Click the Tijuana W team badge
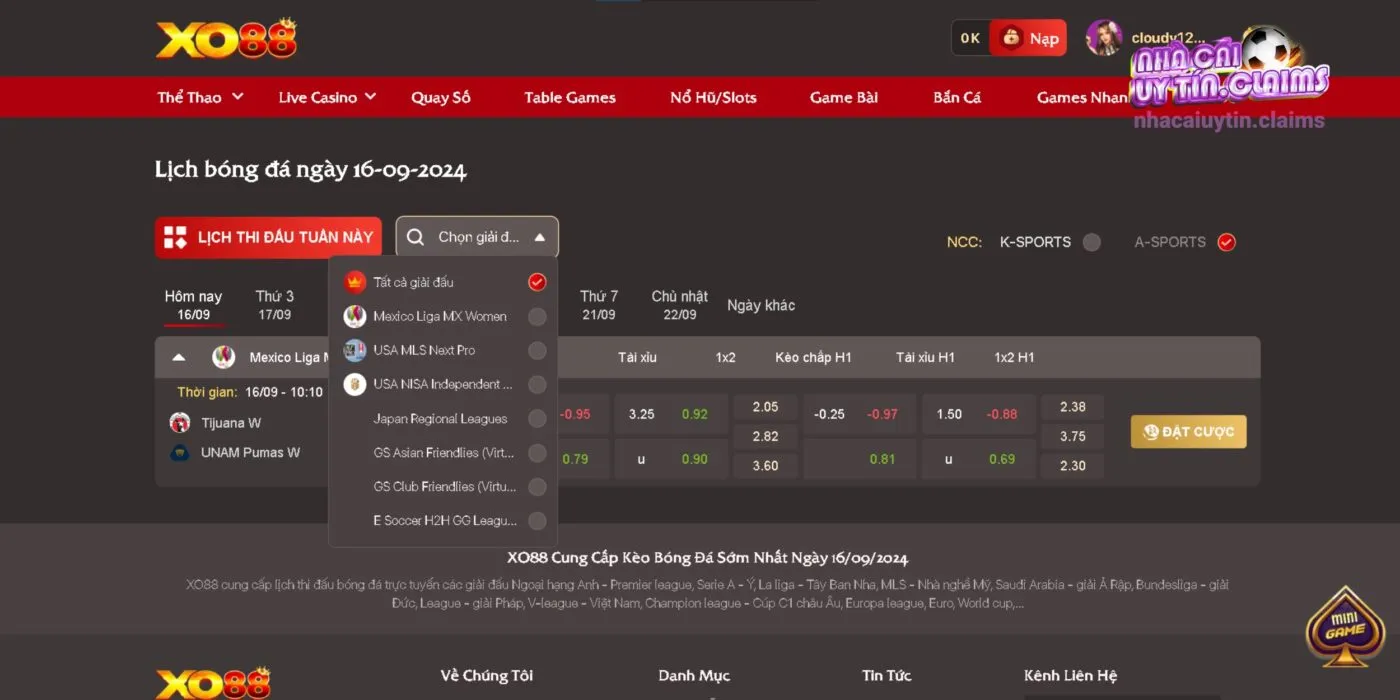 click(x=180, y=423)
